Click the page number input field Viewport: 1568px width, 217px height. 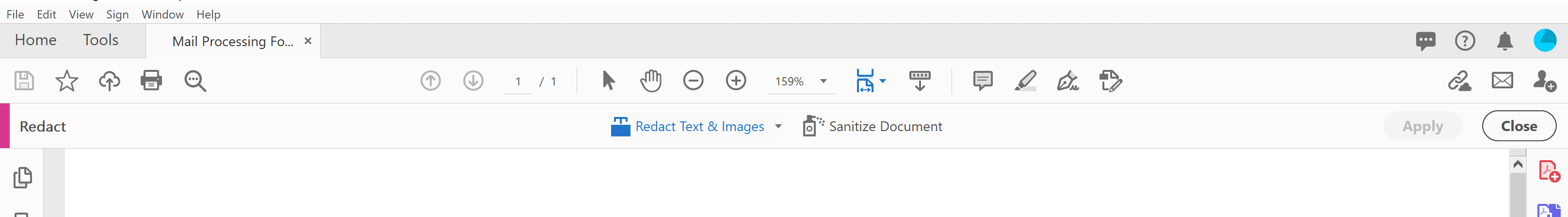(518, 81)
